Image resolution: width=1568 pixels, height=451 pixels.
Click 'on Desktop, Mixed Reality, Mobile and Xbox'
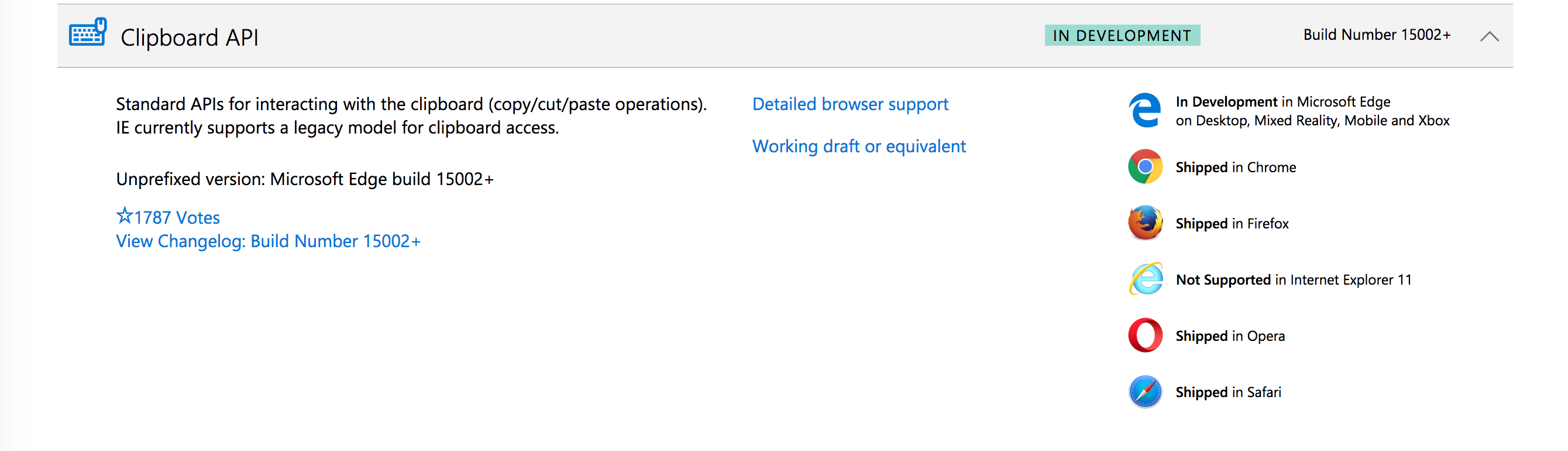pos(1312,121)
